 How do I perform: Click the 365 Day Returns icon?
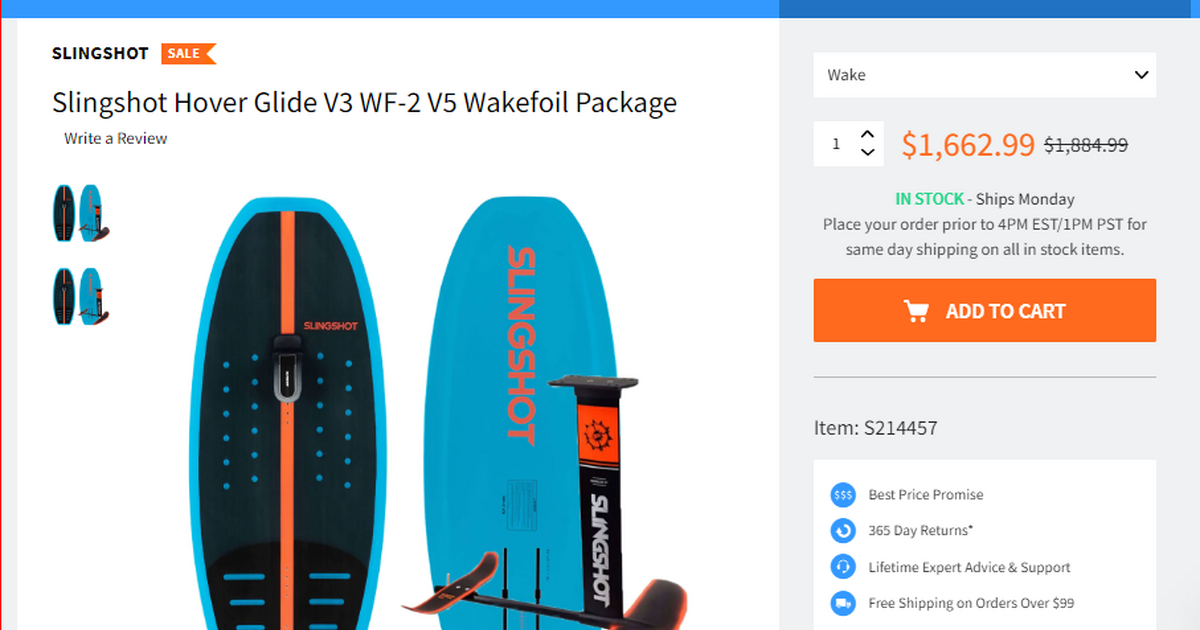(843, 531)
